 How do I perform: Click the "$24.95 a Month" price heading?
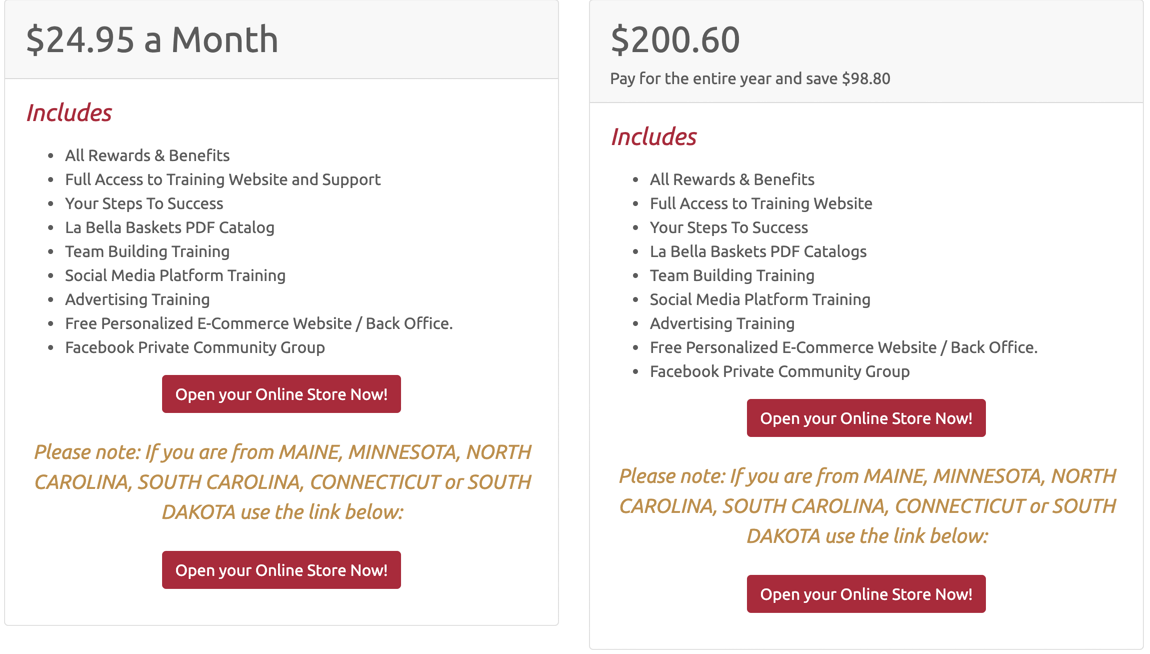pyautogui.click(x=152, y=40)
